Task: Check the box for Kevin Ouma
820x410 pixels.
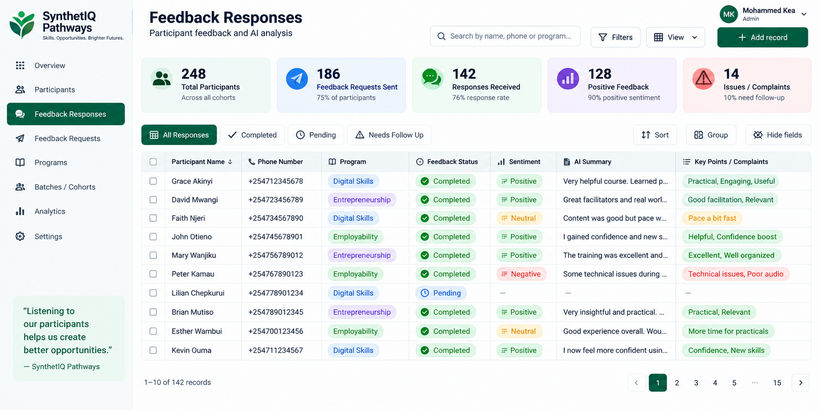Action: (x=153, y=350)
